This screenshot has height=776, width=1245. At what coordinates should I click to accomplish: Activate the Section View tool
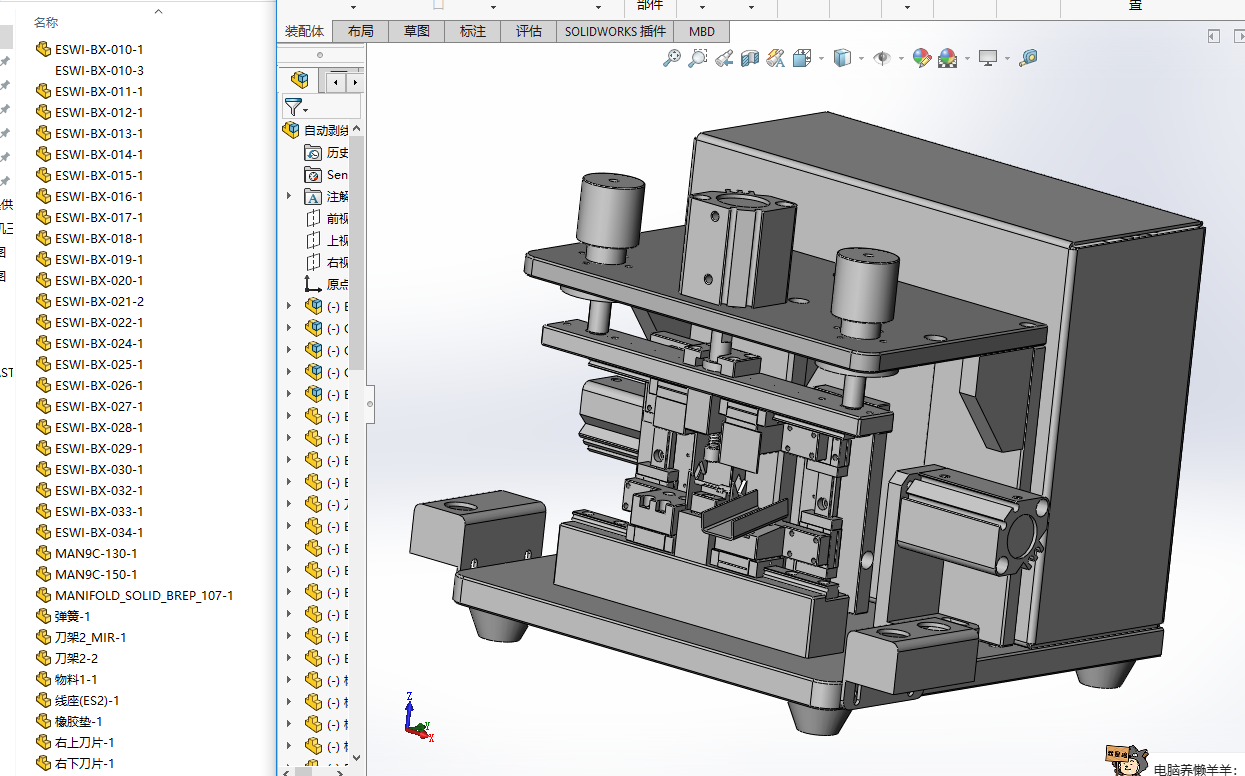750,59
